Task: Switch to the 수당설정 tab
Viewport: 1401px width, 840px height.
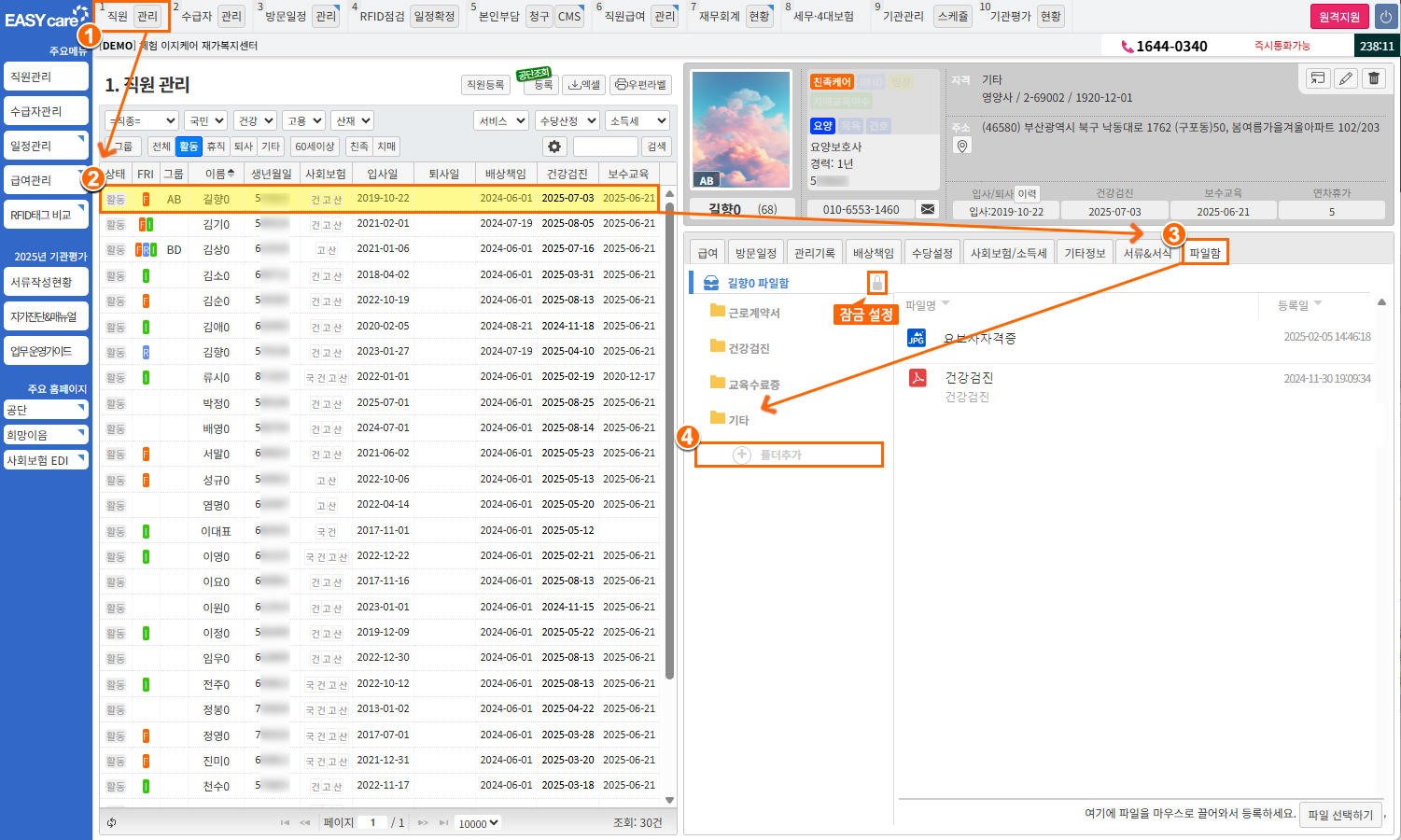Action: click(932, 253)
